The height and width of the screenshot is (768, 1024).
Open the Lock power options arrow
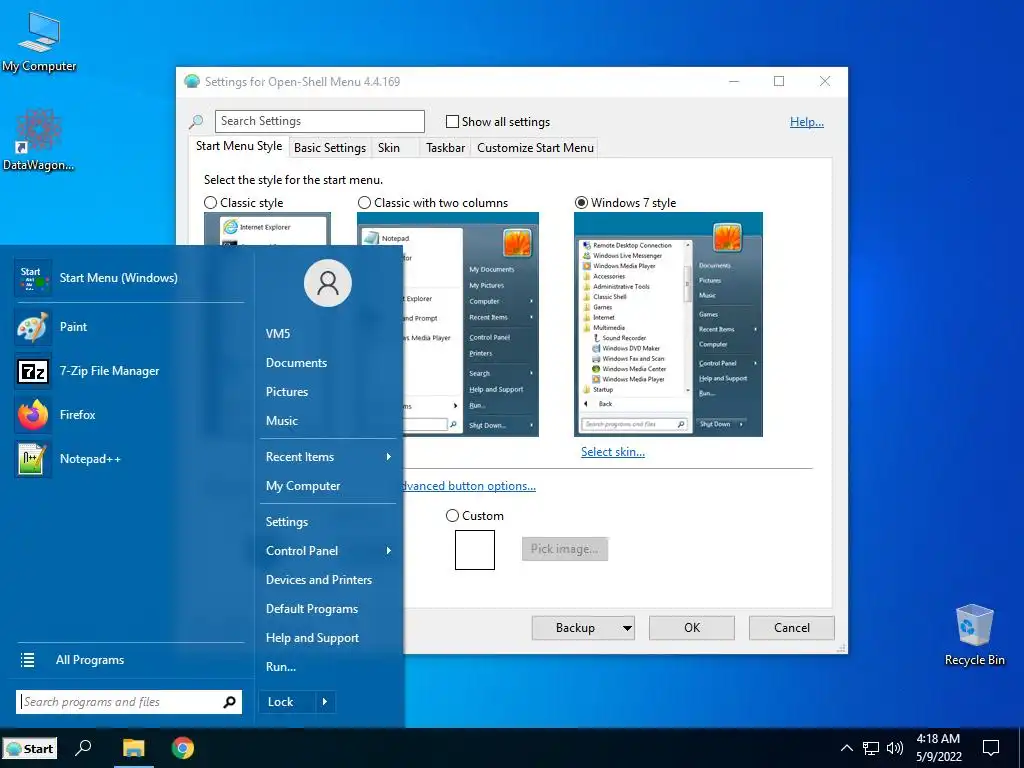pos(325,702)
